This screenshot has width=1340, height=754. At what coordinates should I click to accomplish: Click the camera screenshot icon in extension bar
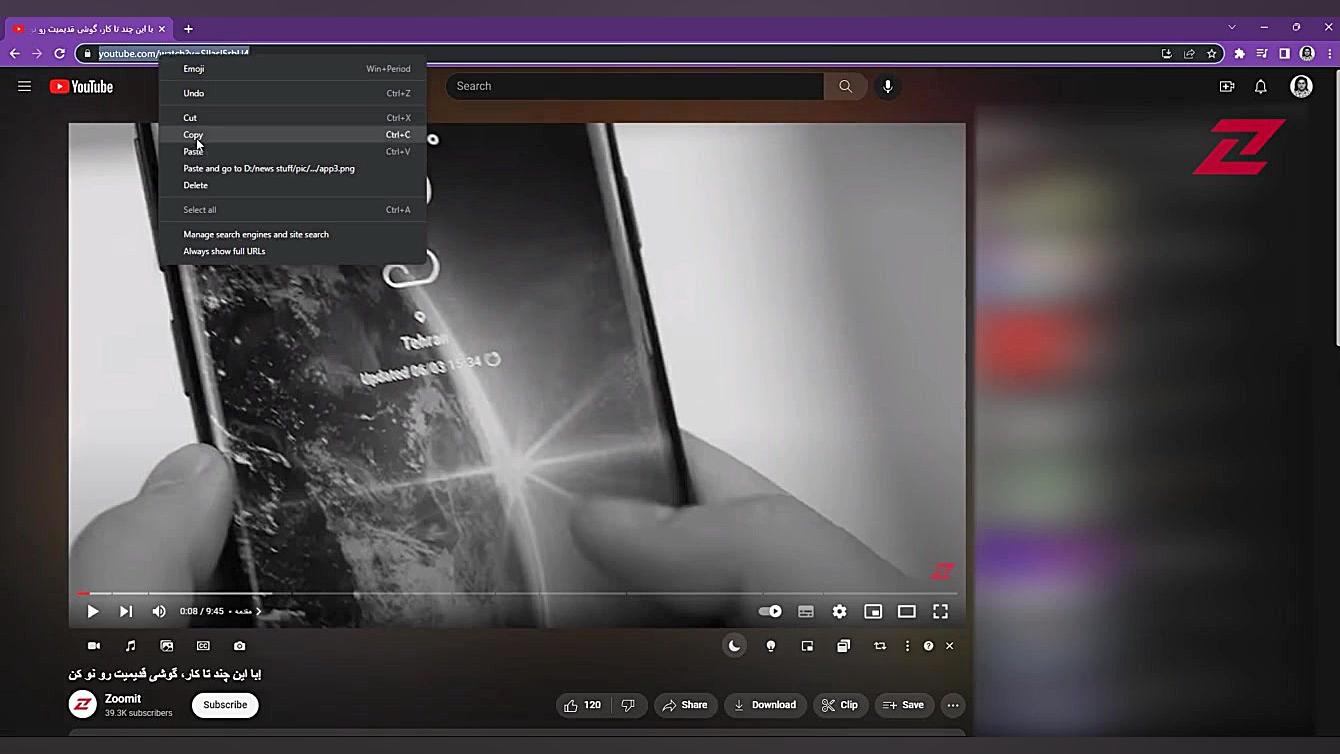point(239,645)
